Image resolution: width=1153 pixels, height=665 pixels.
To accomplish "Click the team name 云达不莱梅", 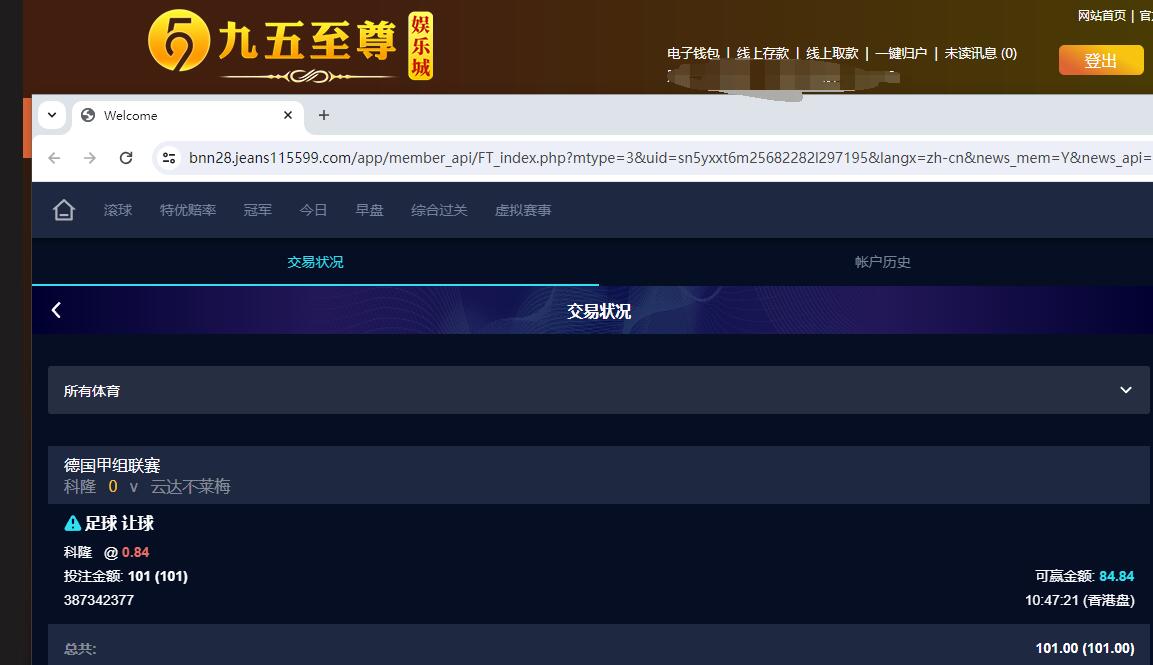I will [x=190, y=487].
